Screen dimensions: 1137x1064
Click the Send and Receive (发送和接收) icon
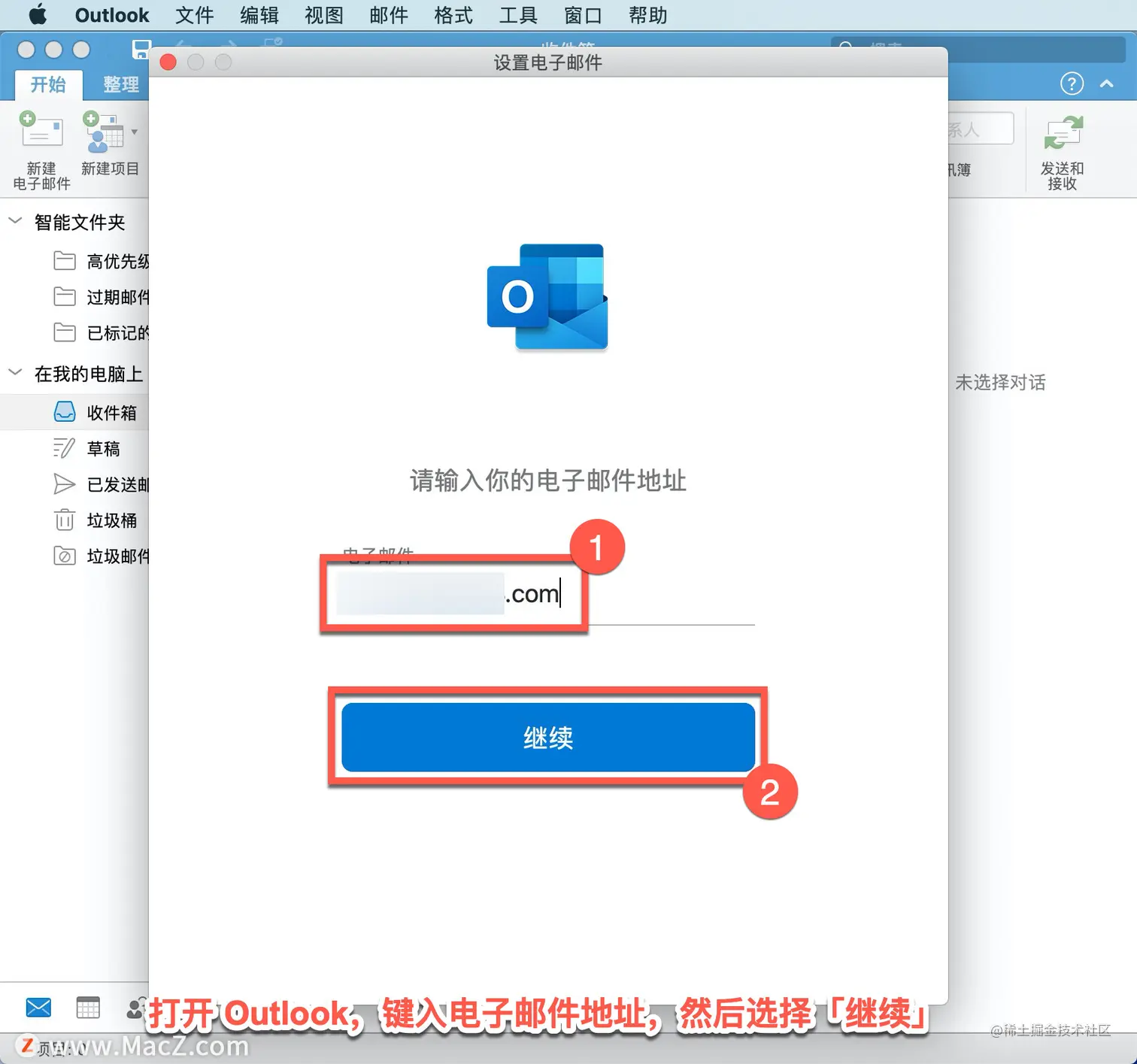click(1063, 133)
